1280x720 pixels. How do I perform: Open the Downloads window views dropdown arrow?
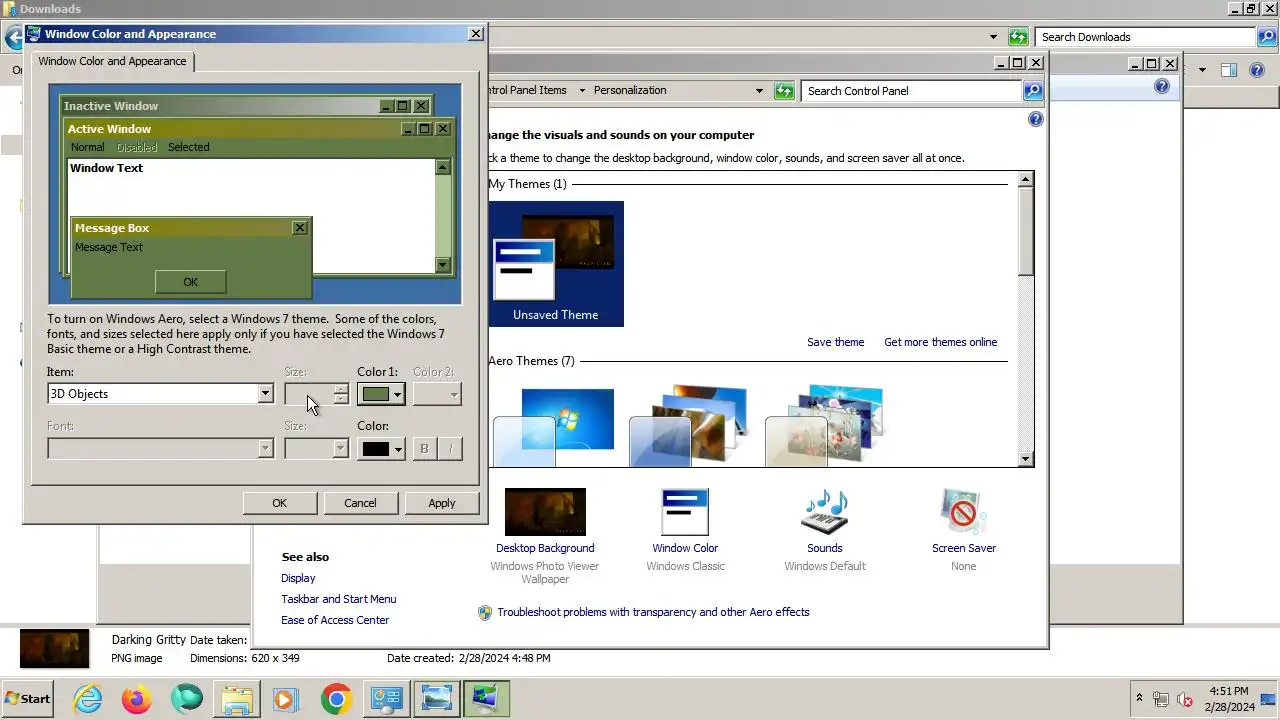pos(1202,70)
